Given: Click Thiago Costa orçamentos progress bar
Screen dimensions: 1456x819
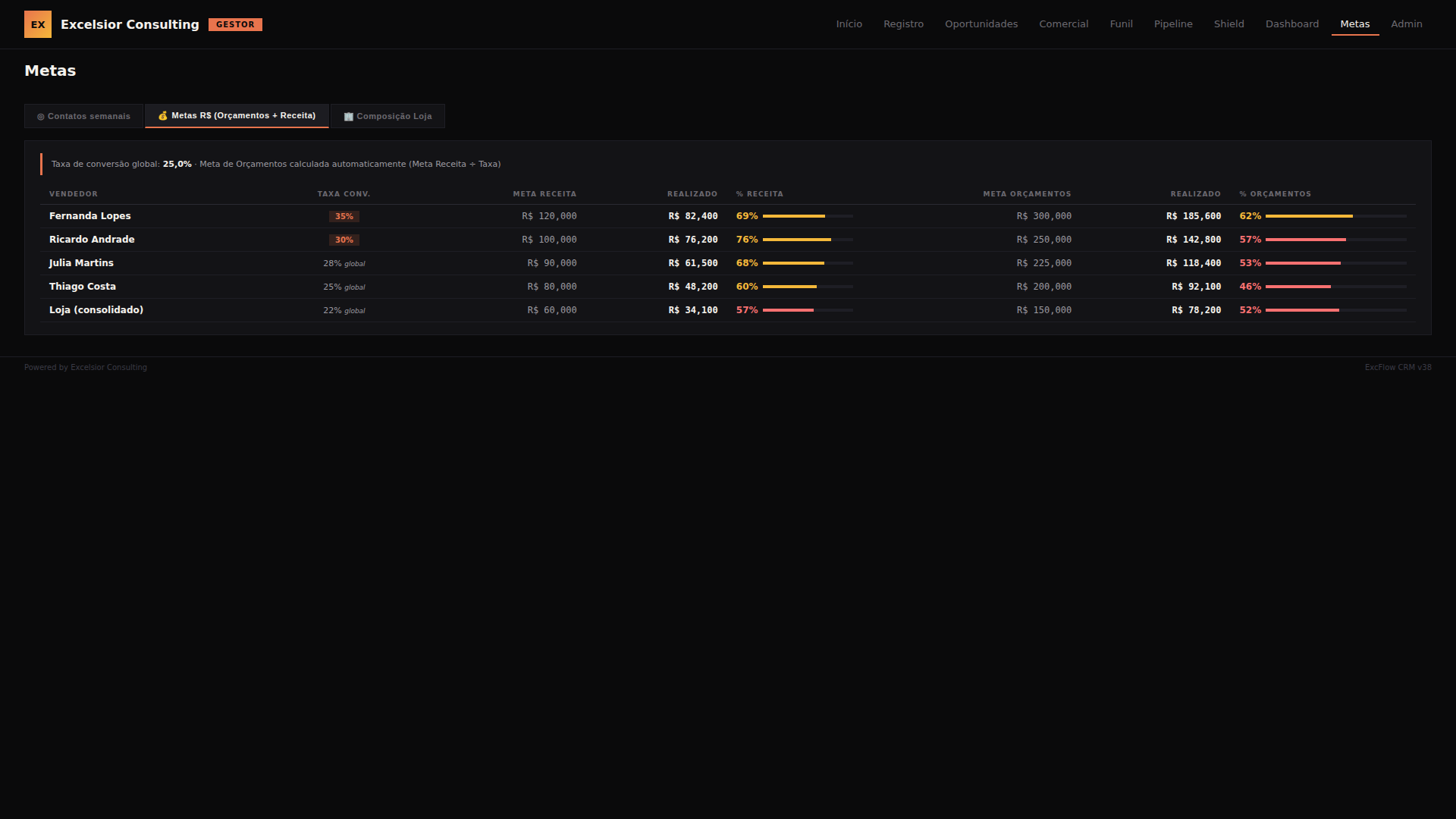Looking at the screenshot, I should tap(1335, 287).
